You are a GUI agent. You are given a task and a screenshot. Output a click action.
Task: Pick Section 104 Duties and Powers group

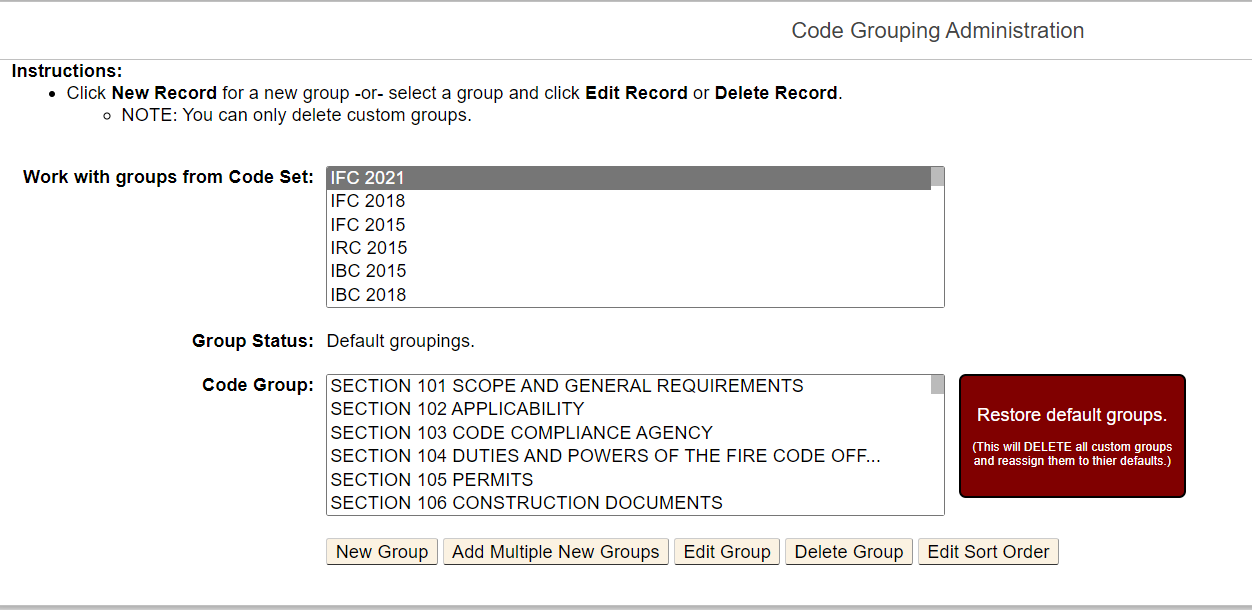(605, 456)
